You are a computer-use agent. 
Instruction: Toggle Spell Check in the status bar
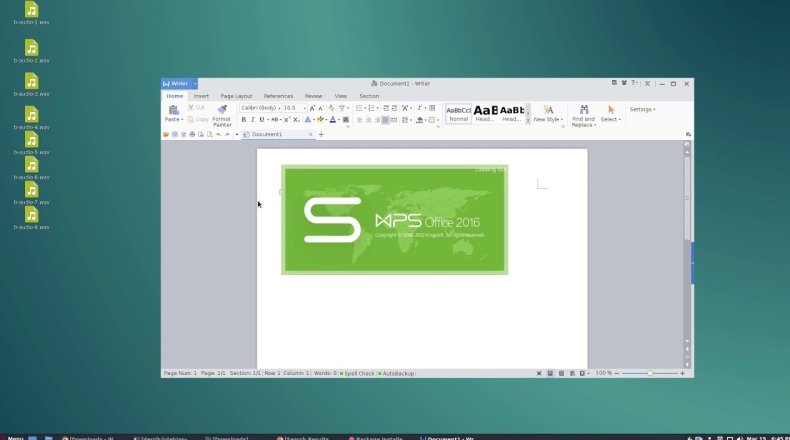click(x=358, y=373)
